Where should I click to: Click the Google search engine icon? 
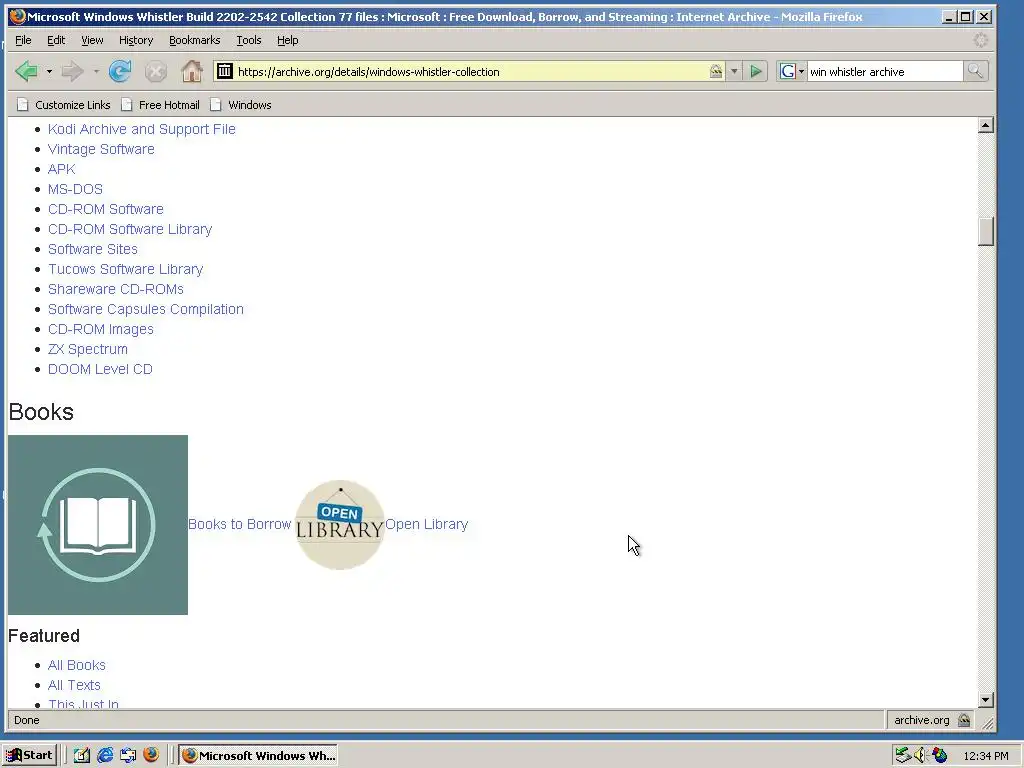[x=788, y=71]
